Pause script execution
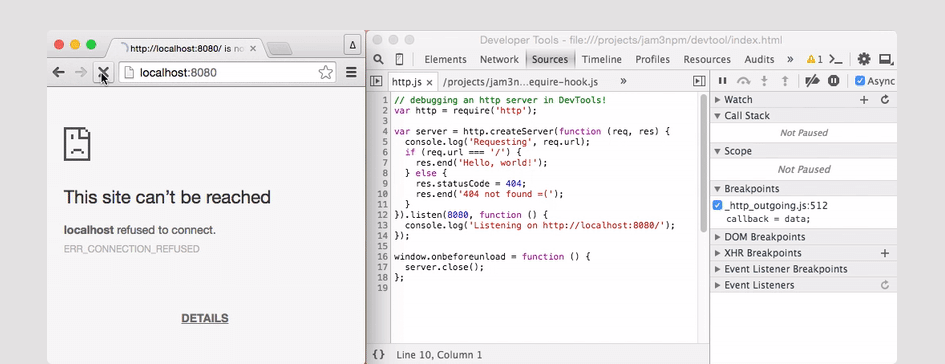This screenshot has width=945, height=364. coord(723,81)
